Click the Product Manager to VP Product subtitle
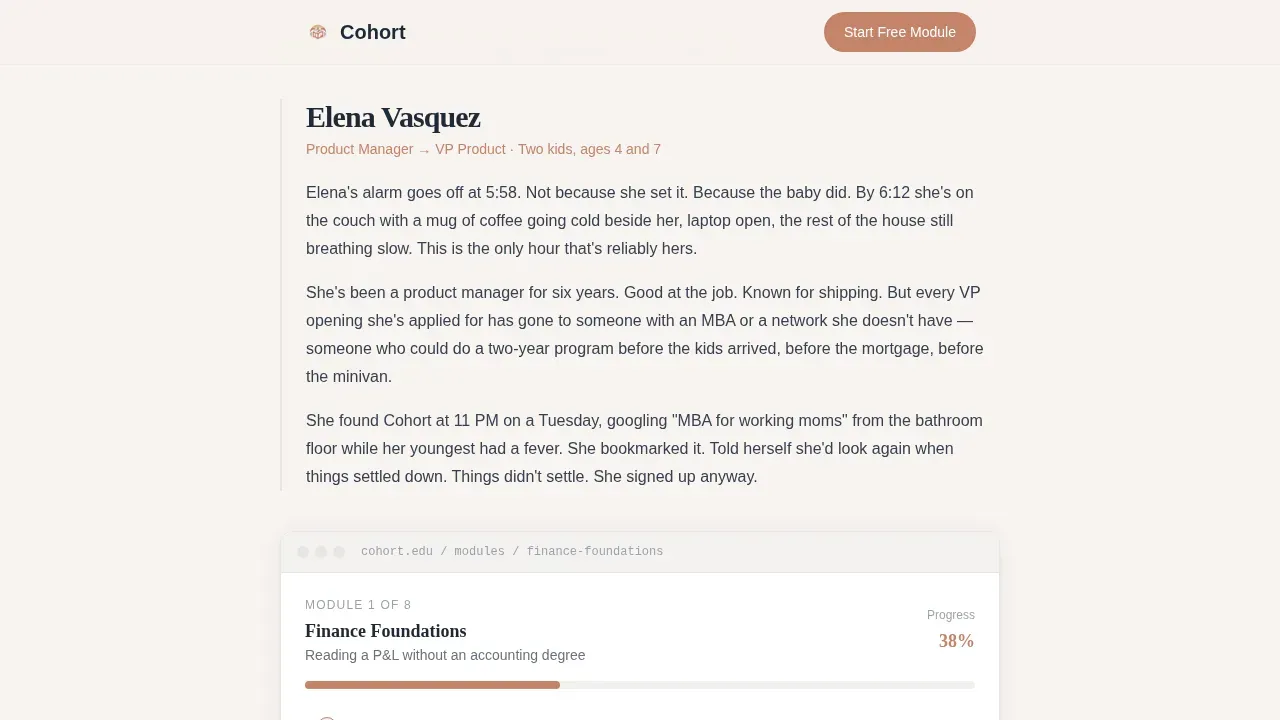1280x720 pixels. click(483, 149)
